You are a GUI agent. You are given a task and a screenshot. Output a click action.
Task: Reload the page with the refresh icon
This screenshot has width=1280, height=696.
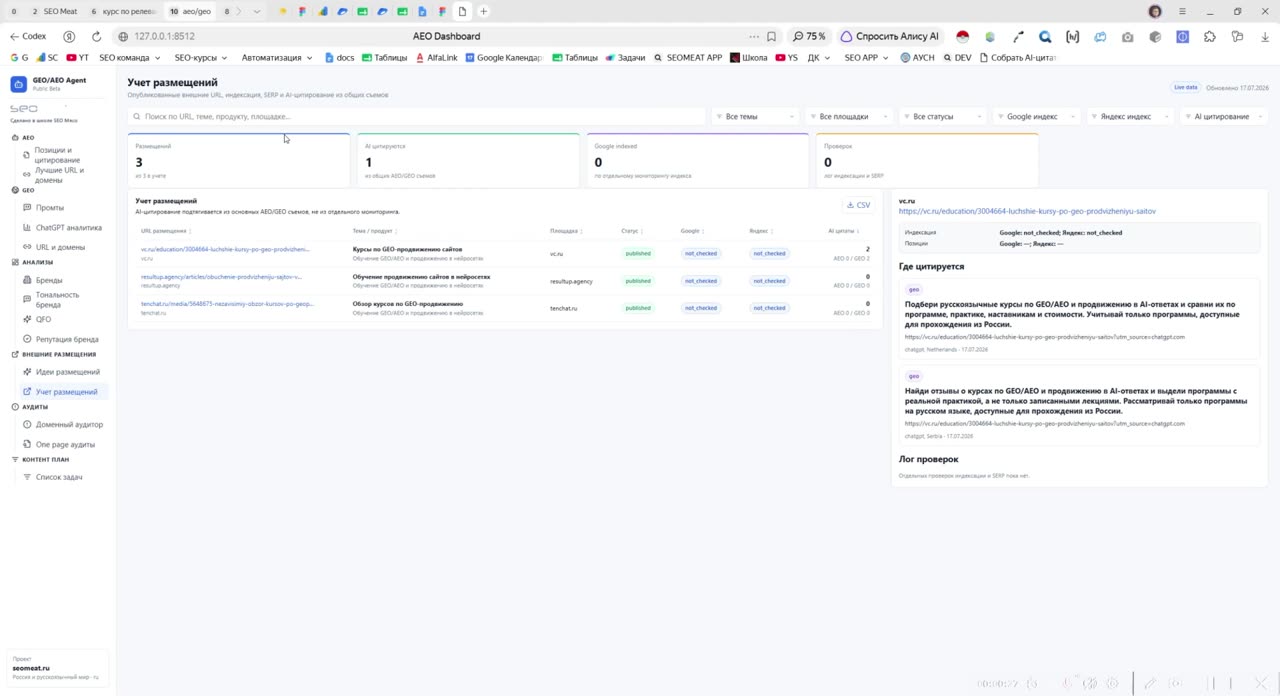coord(96,36)
